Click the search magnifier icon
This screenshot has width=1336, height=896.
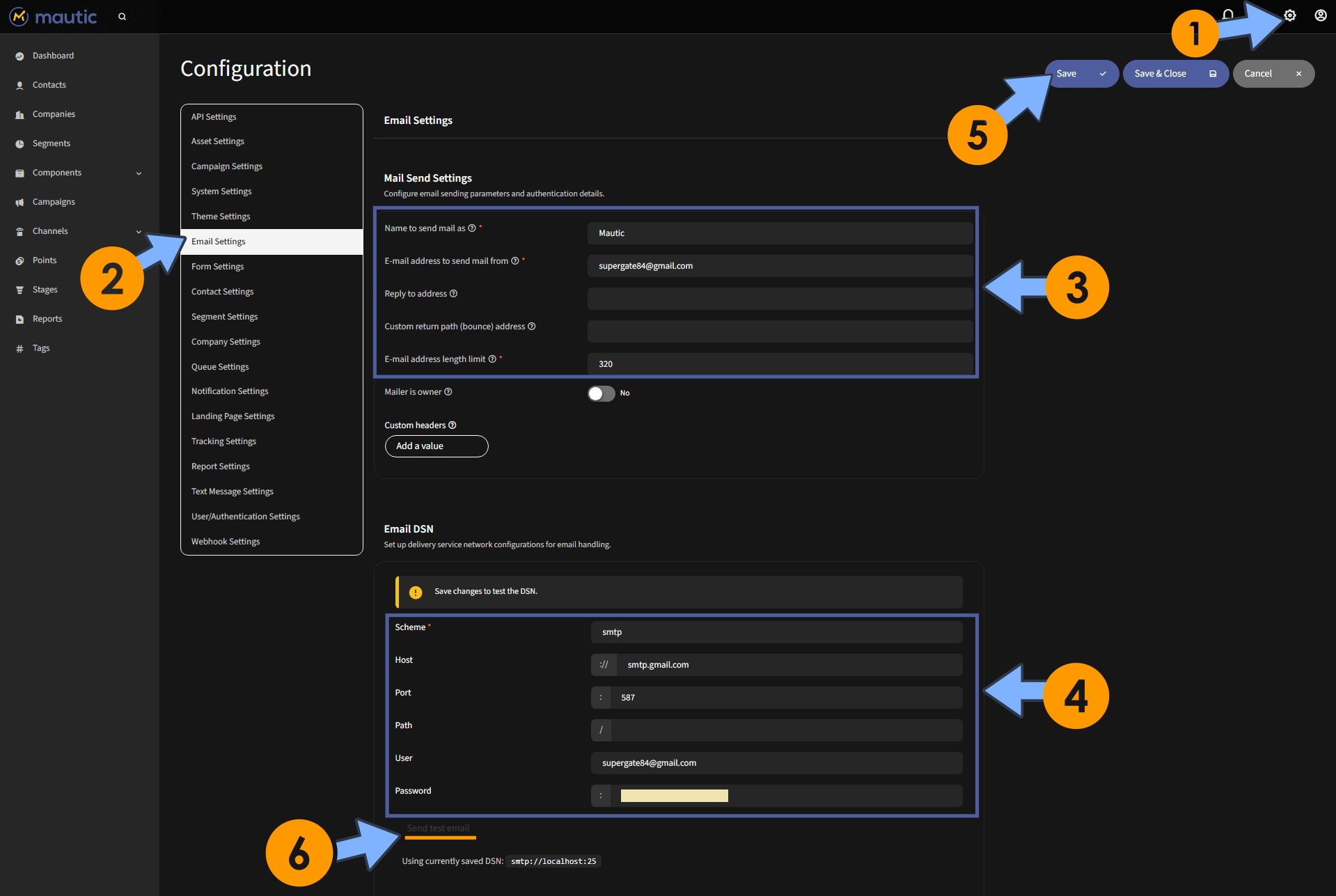tap(123, 17)
